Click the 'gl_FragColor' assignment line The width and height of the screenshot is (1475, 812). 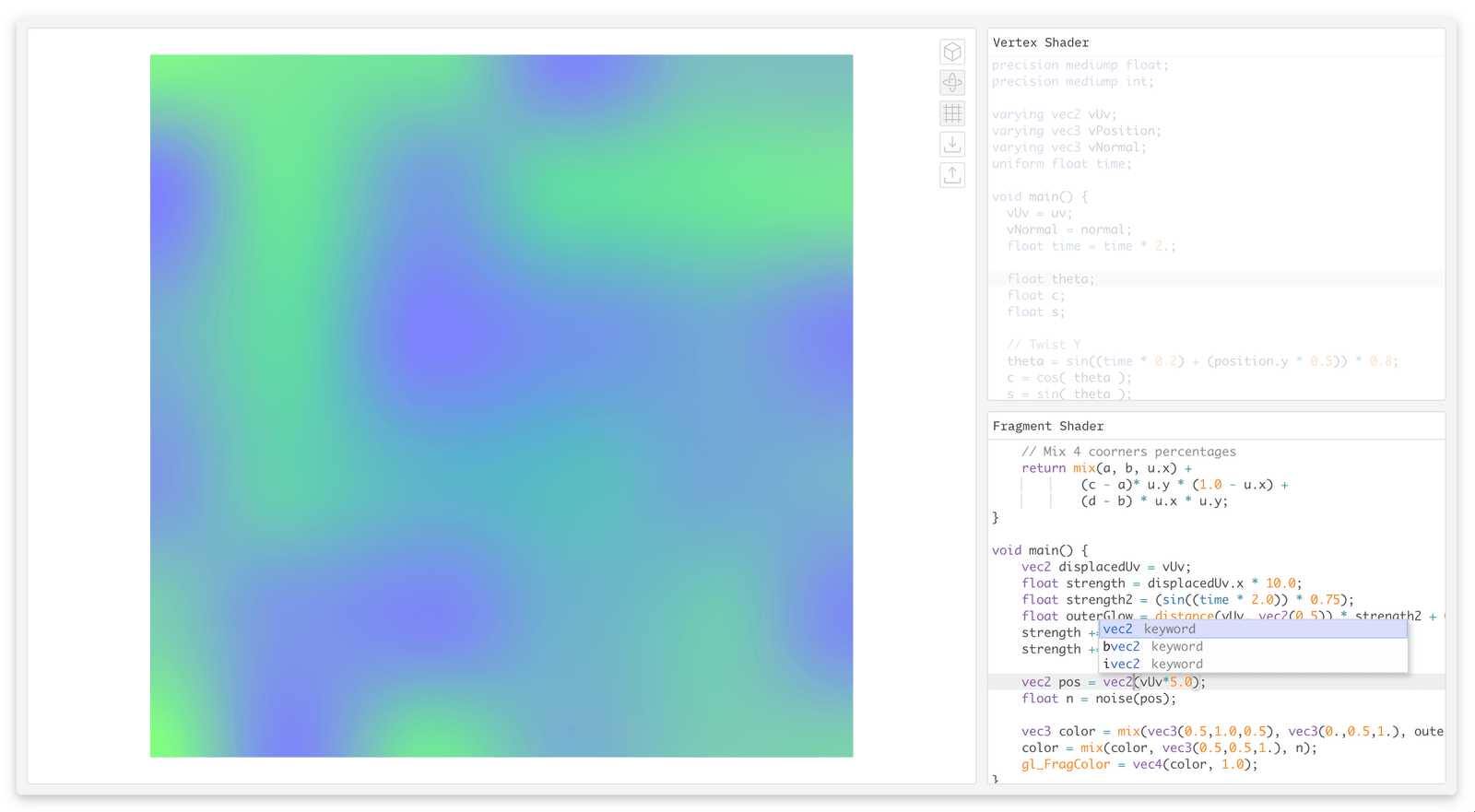coord(1139,765)
